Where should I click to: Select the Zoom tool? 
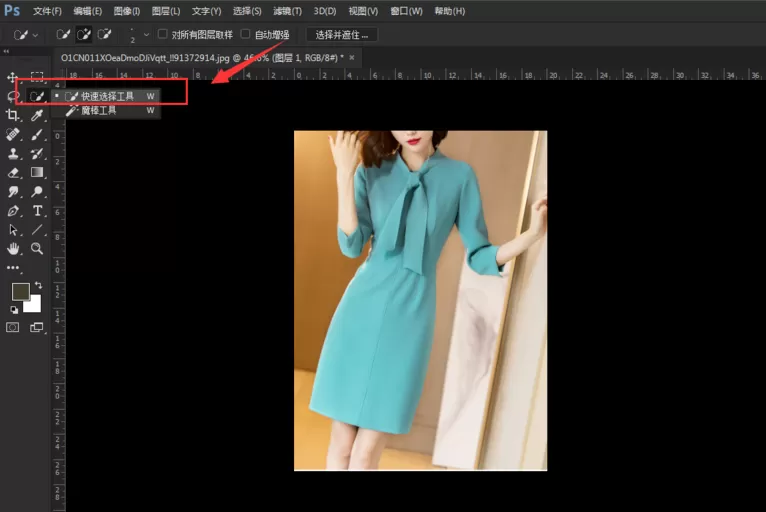(37, 249)
